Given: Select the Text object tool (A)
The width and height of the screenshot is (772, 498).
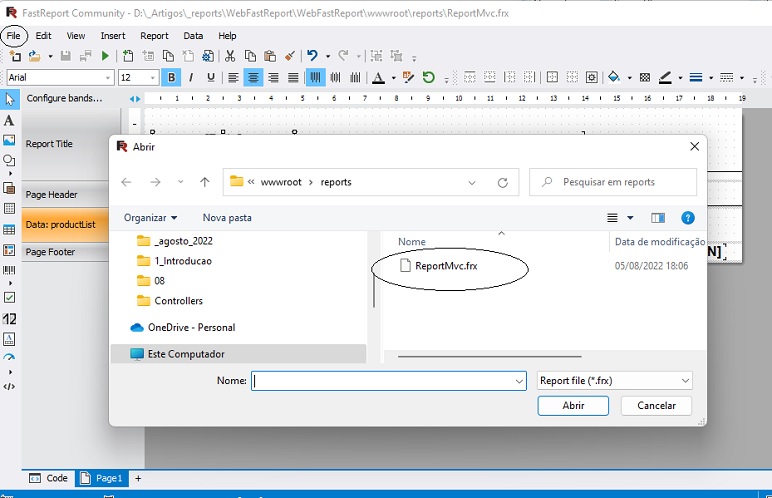Looking at the screenshot, I should [x=9, y=120].
